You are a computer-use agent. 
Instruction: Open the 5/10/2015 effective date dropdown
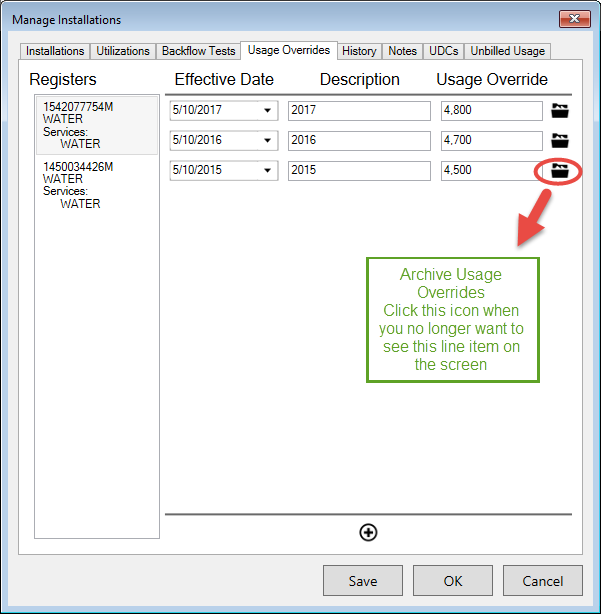click(267, 170)
